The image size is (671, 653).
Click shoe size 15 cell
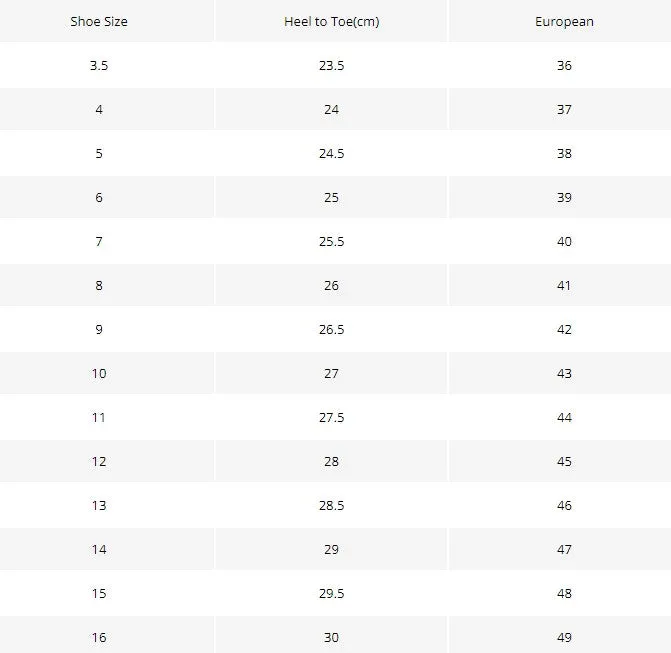pos(99,594)
